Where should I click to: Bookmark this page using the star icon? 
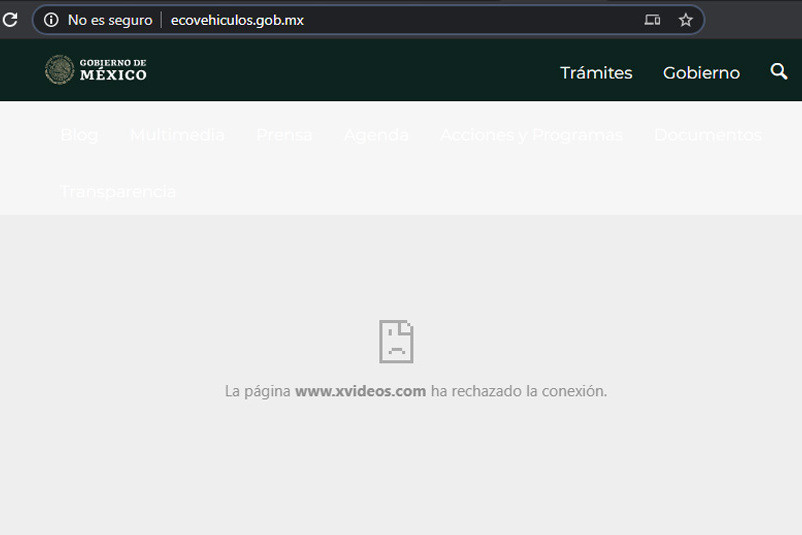tap(686, 20)
